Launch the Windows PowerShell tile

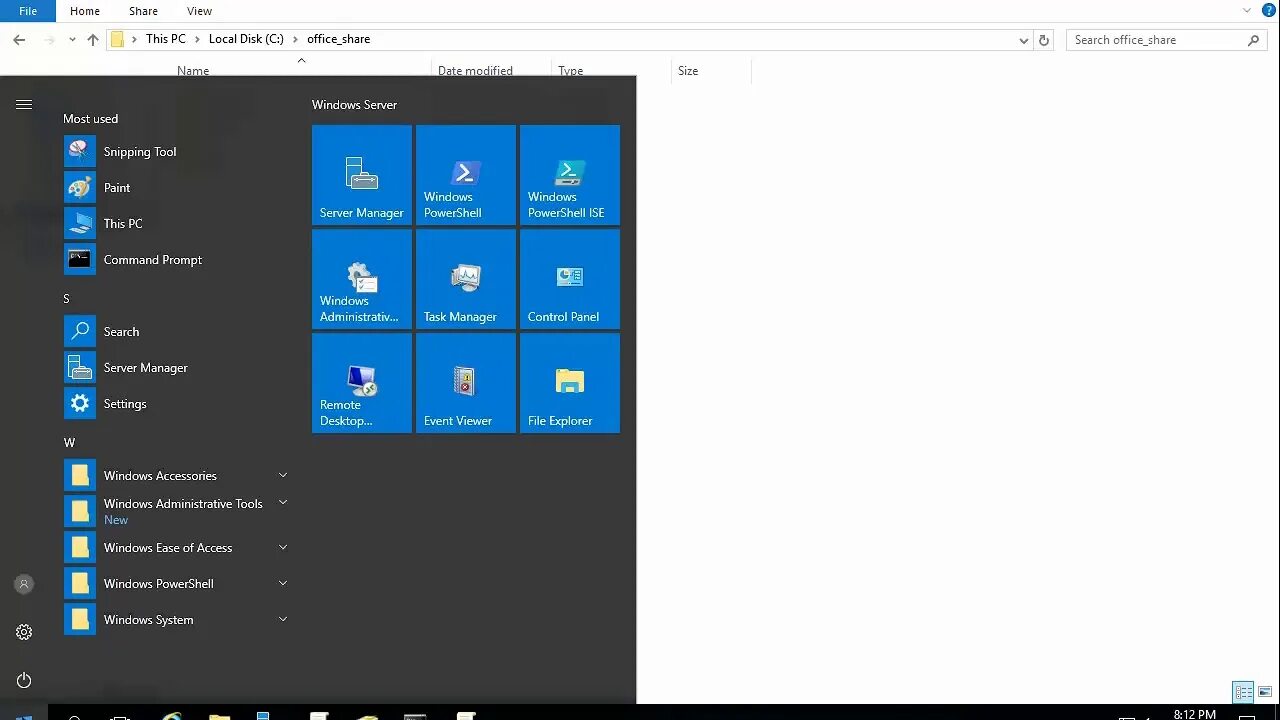[x=466, y=175]
